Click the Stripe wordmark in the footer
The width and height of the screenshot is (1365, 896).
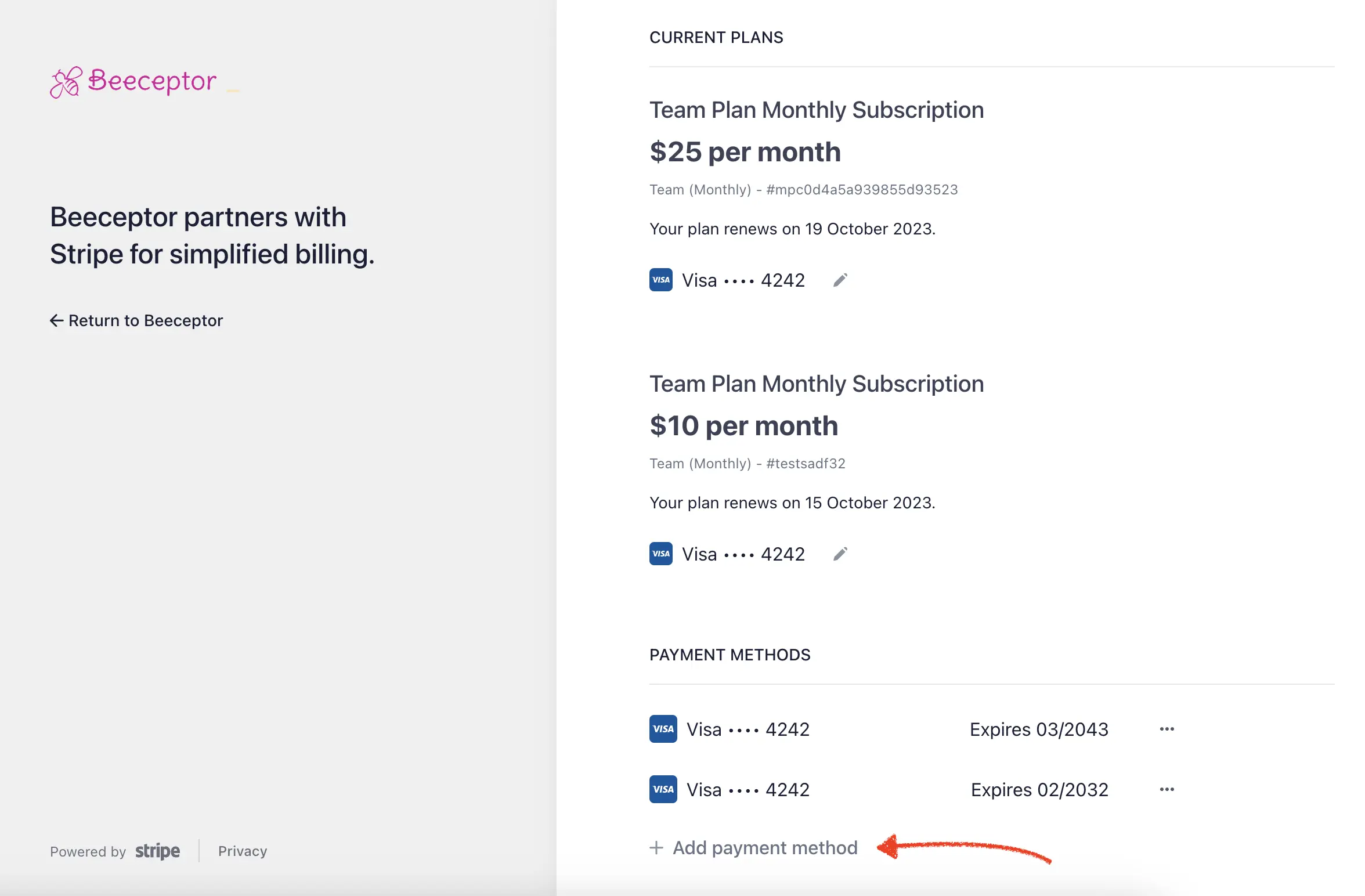(157, 851)
